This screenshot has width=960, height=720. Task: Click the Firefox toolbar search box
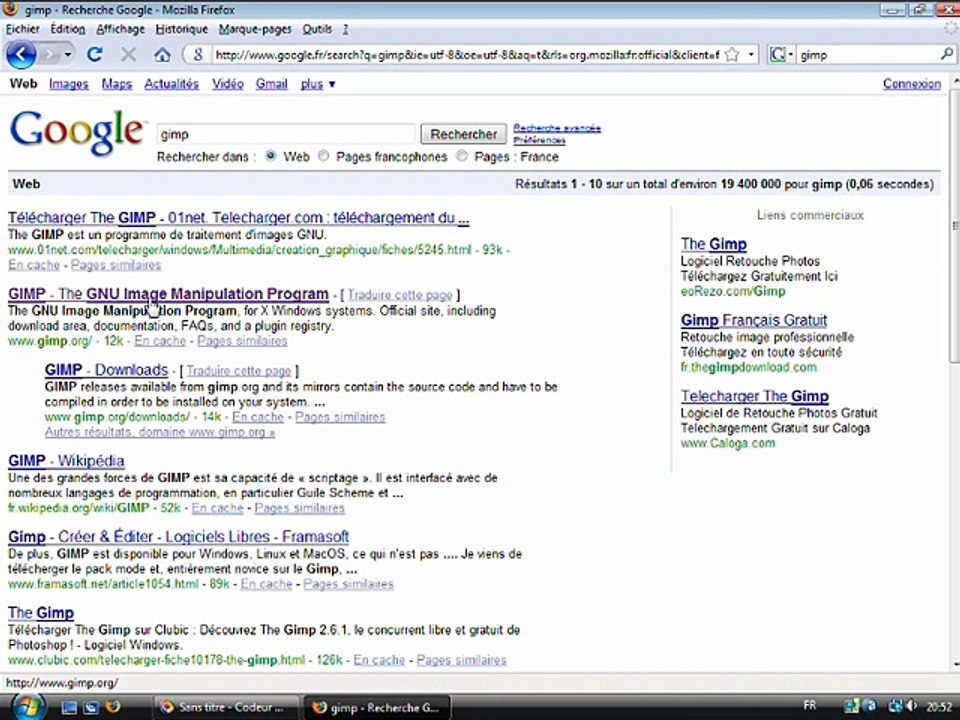[x=867, y=55]
